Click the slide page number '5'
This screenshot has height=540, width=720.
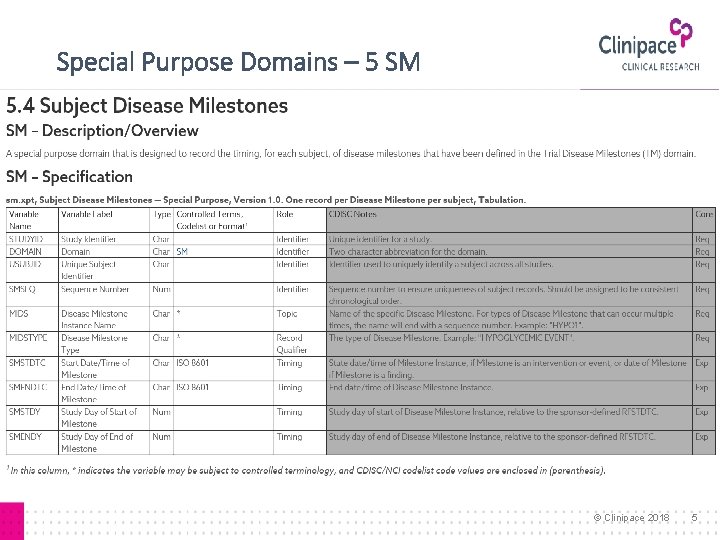(x=694, y=518)
